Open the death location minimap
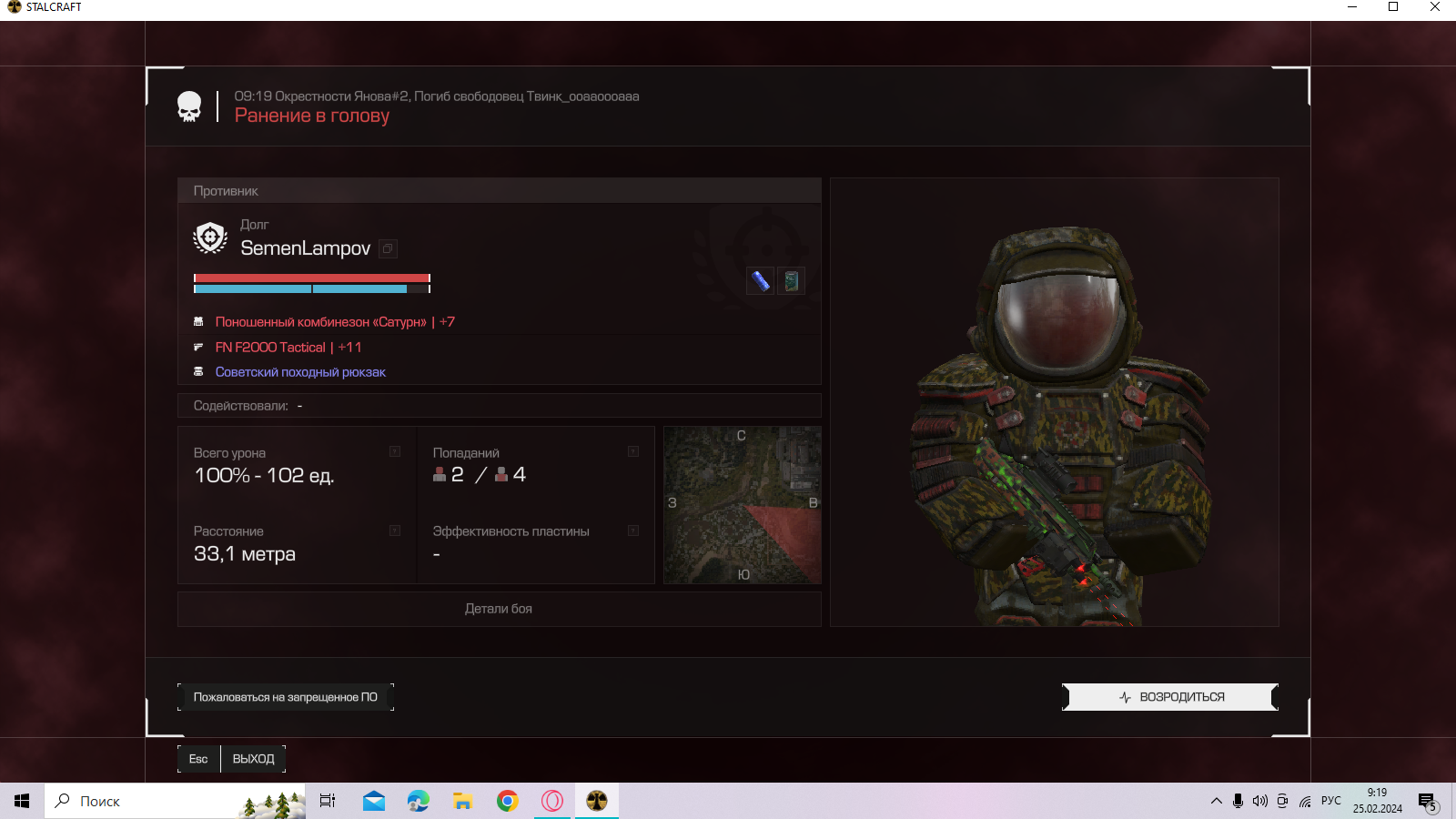1456x819 pixels. tap(743, 505)
